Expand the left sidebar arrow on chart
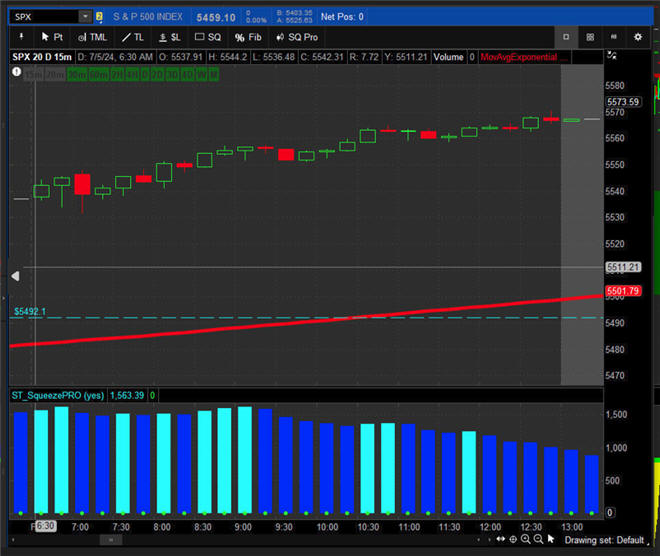660x556 pixels. [15, 275]
